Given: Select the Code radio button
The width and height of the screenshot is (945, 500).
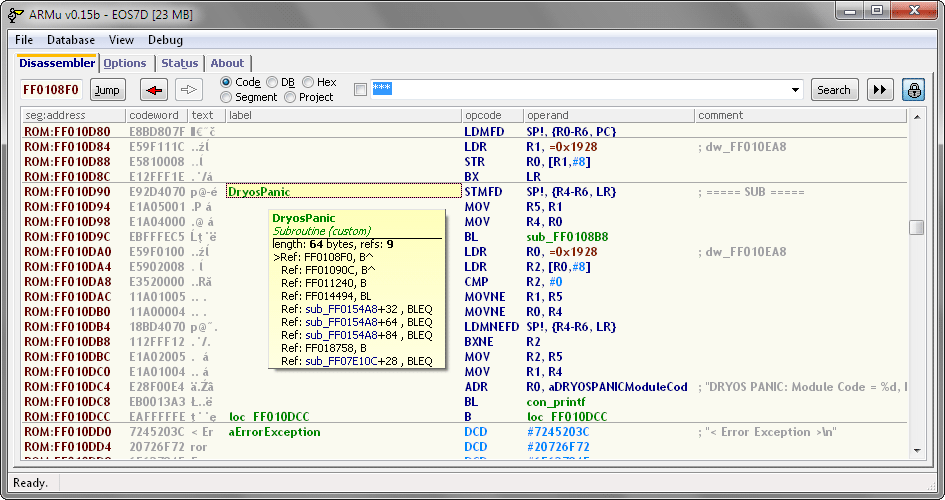Looking at the screenshot, I should pos(226,82).
